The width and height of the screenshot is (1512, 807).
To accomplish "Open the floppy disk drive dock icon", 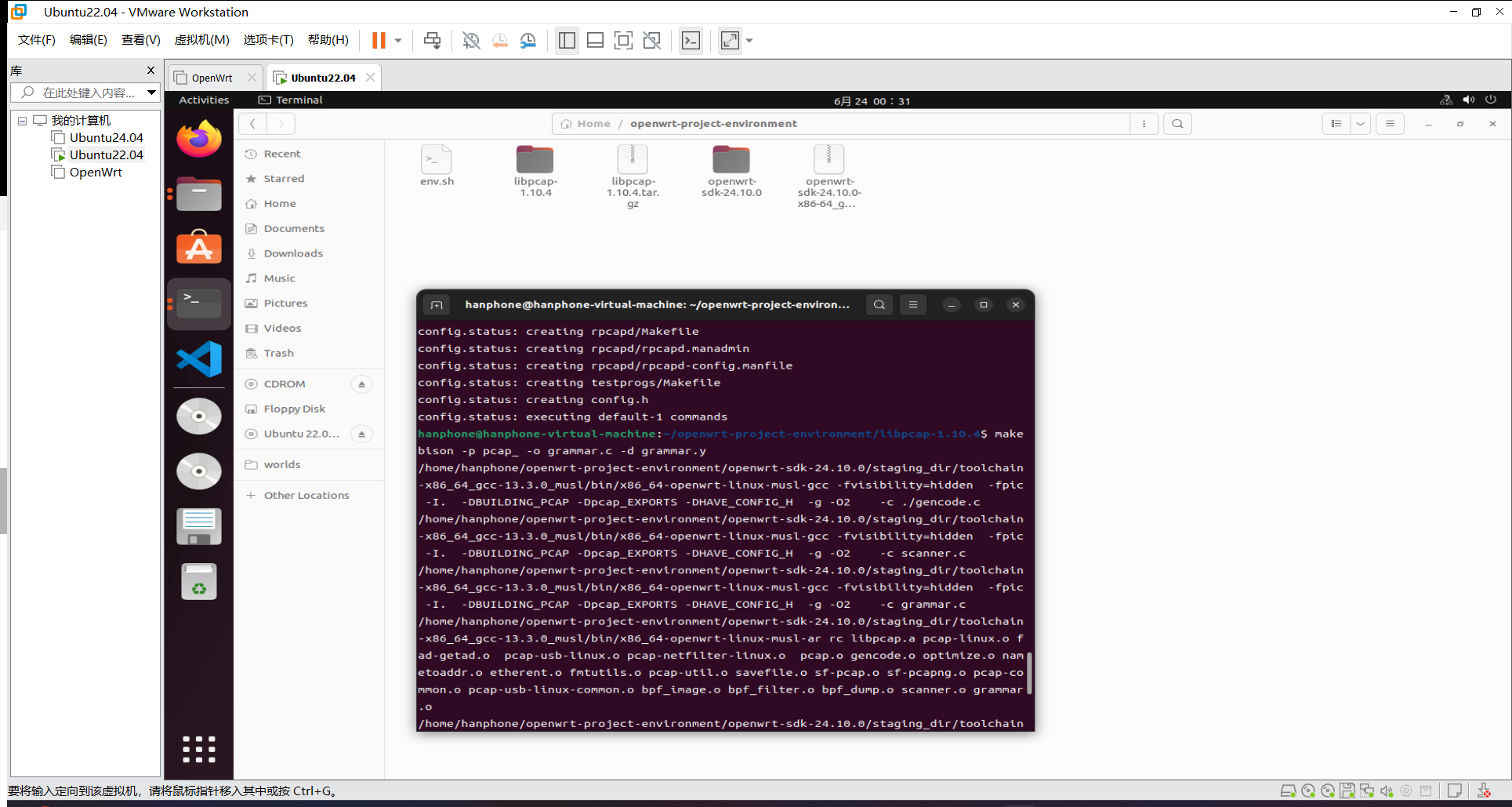I will coord(199,526).
